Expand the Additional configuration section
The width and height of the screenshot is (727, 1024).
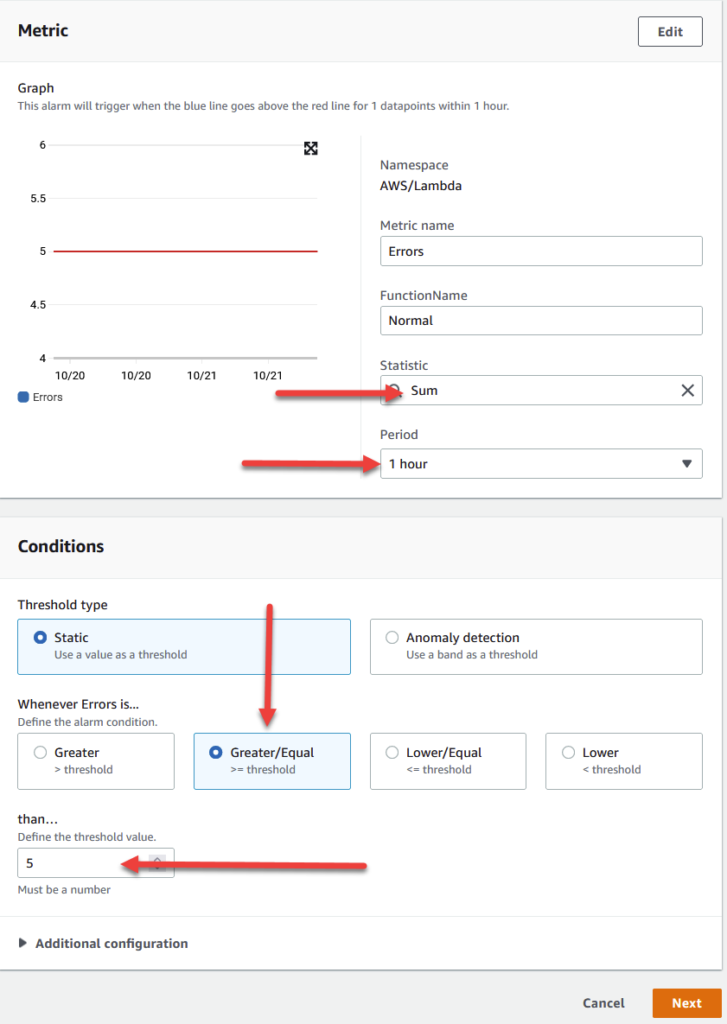[103, 943]
